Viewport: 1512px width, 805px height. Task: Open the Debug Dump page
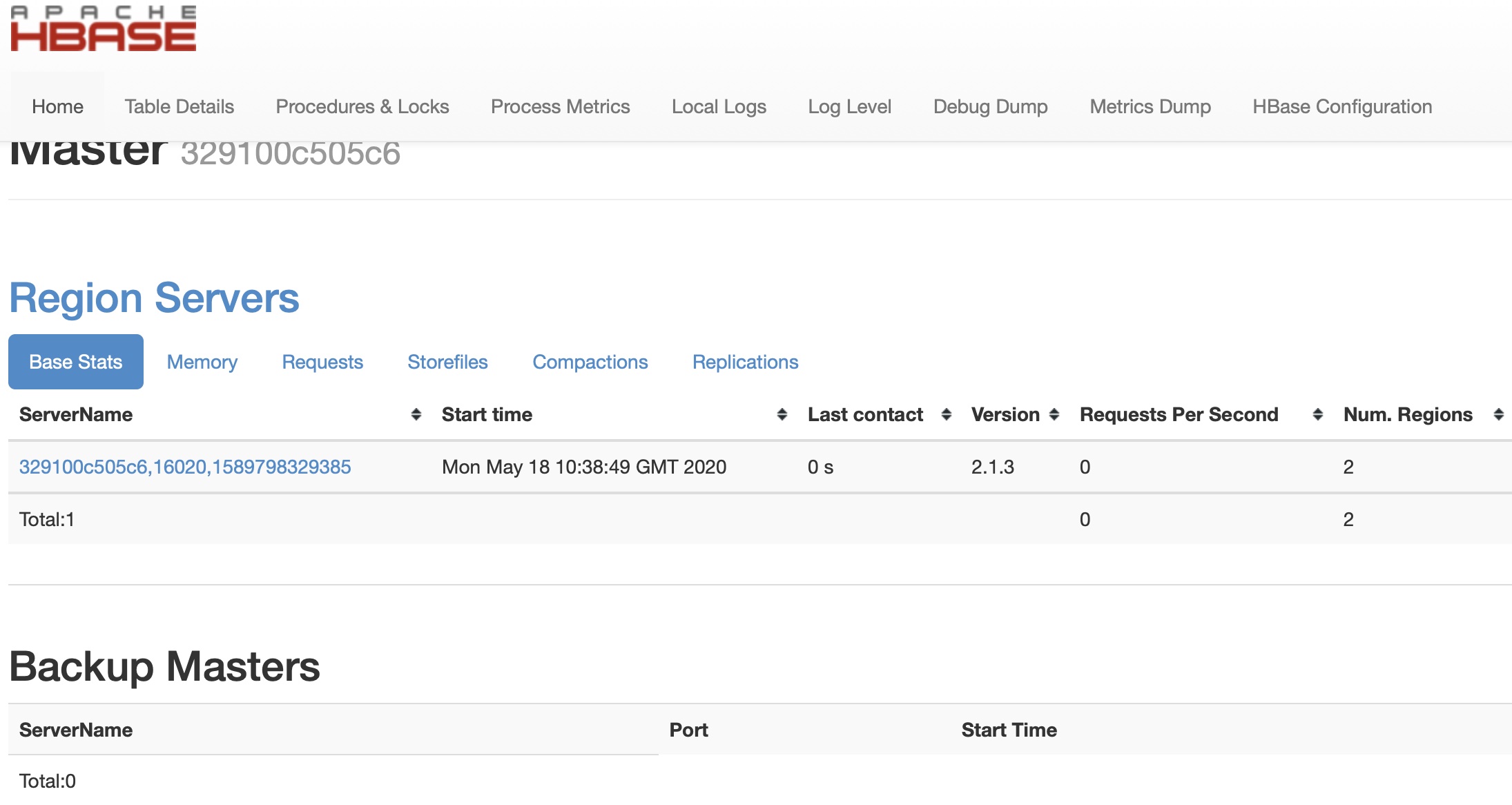coord(990,107)
